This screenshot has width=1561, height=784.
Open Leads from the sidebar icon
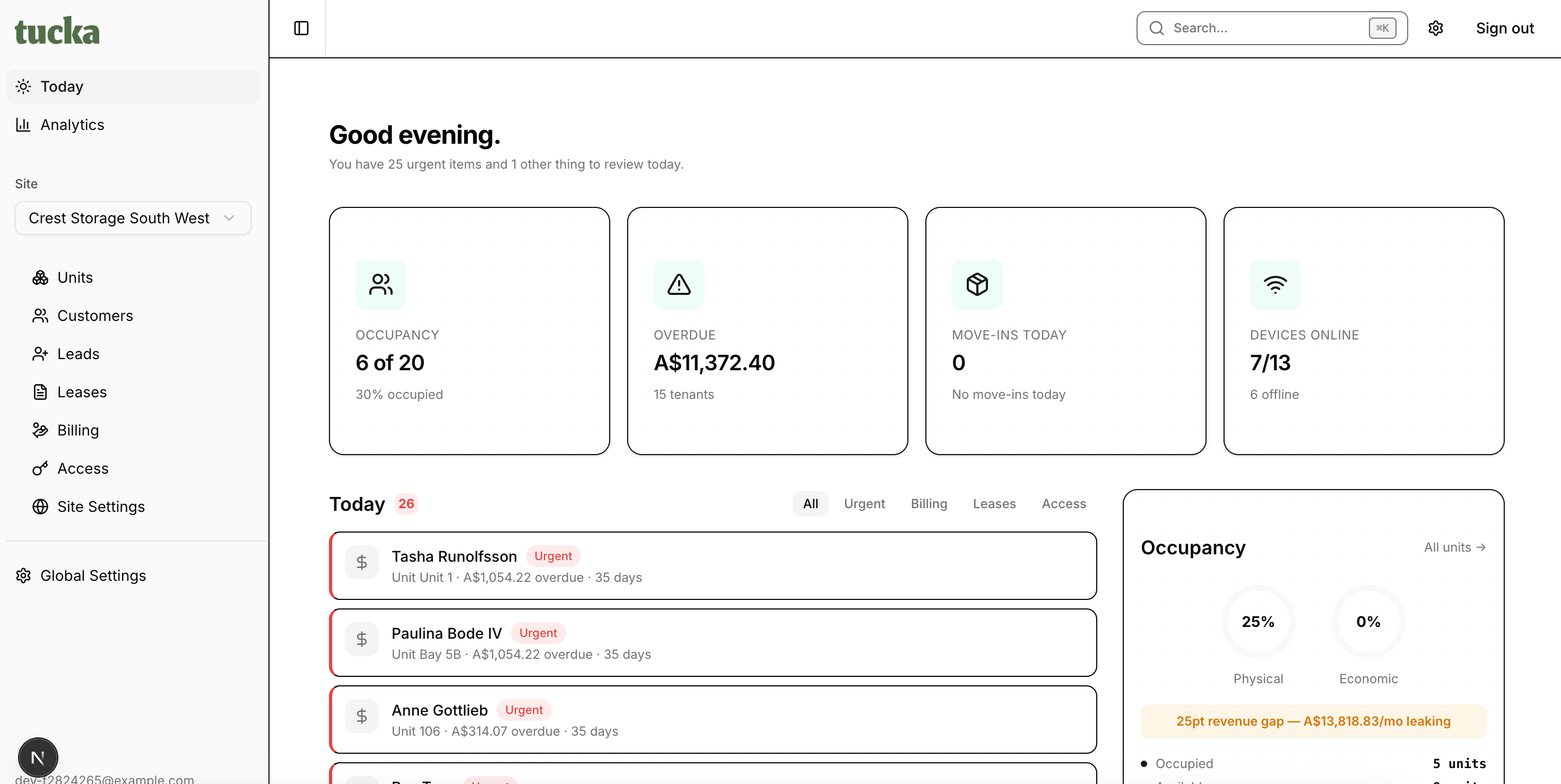tap(40, 354)
